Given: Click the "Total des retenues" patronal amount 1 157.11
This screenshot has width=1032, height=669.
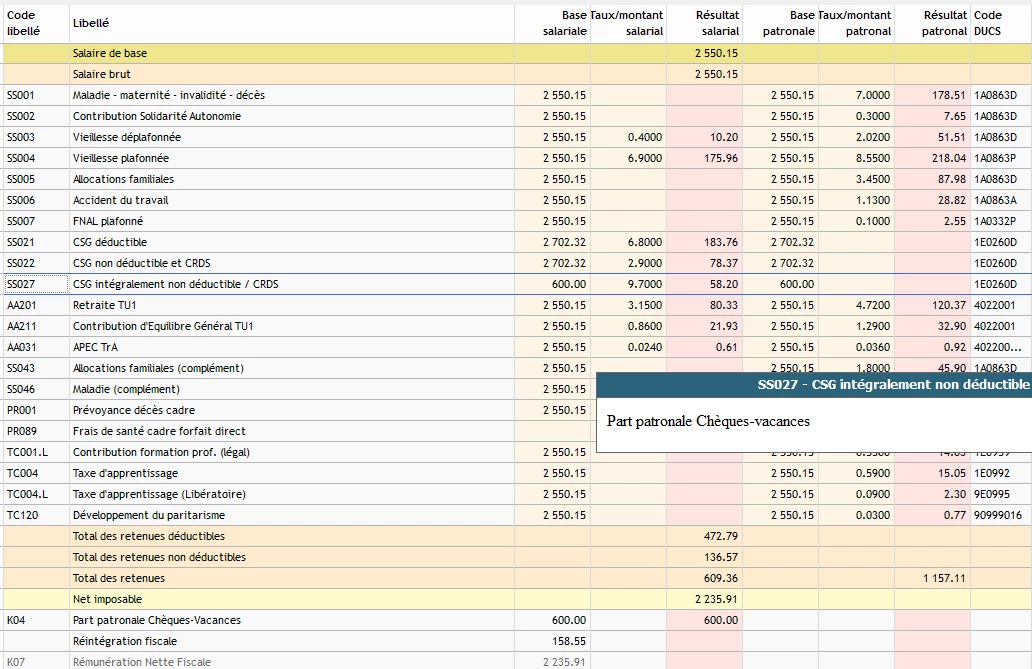Looking at the screenshot, I should coord(941,578).
